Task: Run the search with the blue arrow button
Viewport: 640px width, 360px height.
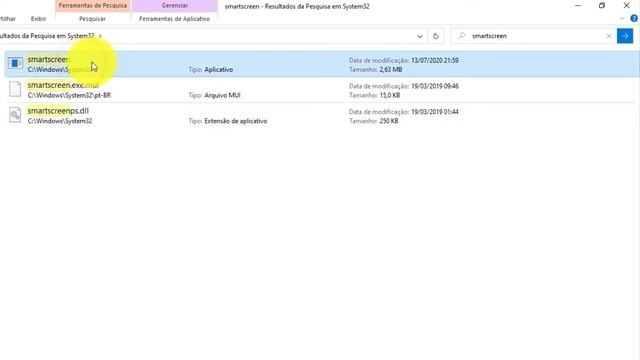Action: 625,36
